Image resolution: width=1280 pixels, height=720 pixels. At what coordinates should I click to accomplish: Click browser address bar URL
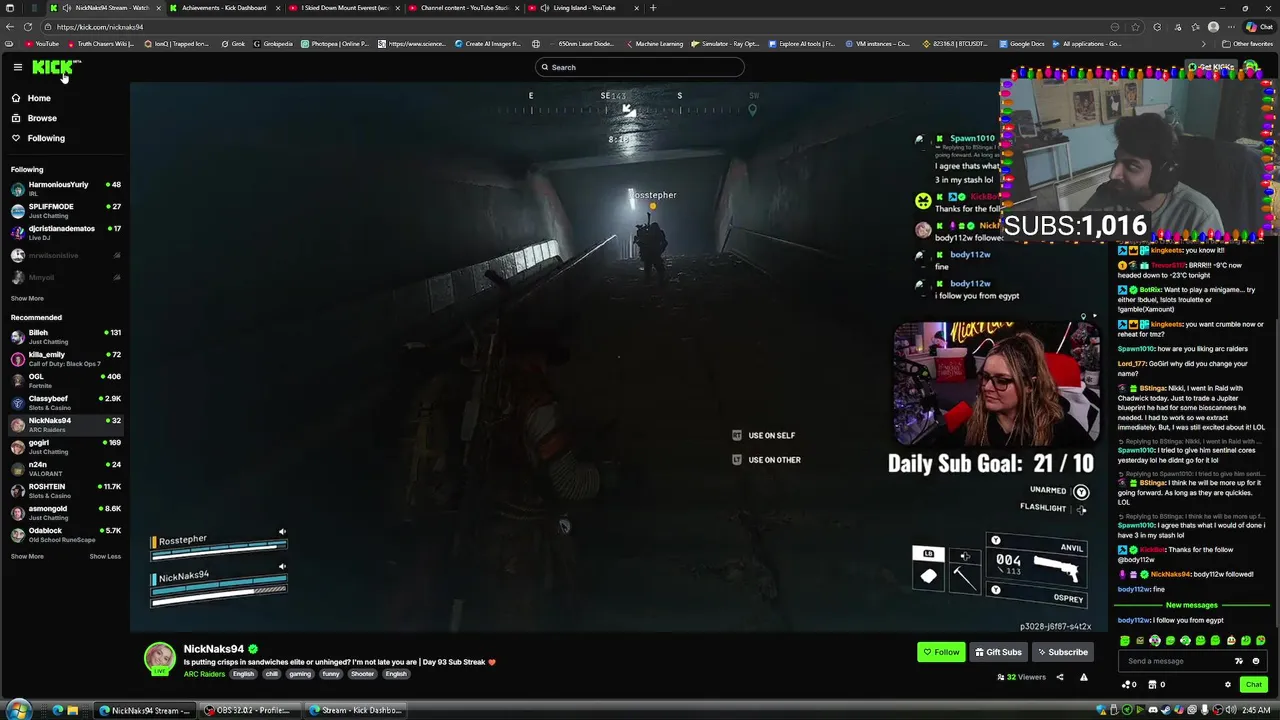pos(100,27)
